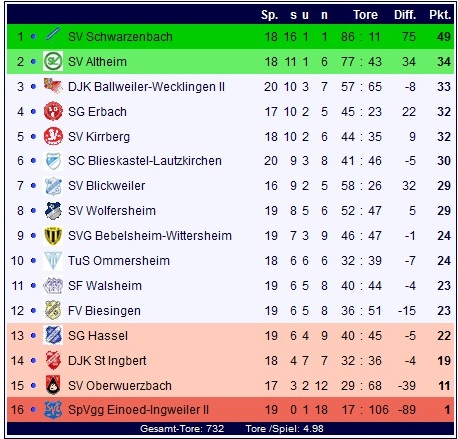Open DJK Ballweiler-Wecklingen II team entry
The height and width of the screenshot is (439, 458).
pyautogui.click(x=146, y=87)
